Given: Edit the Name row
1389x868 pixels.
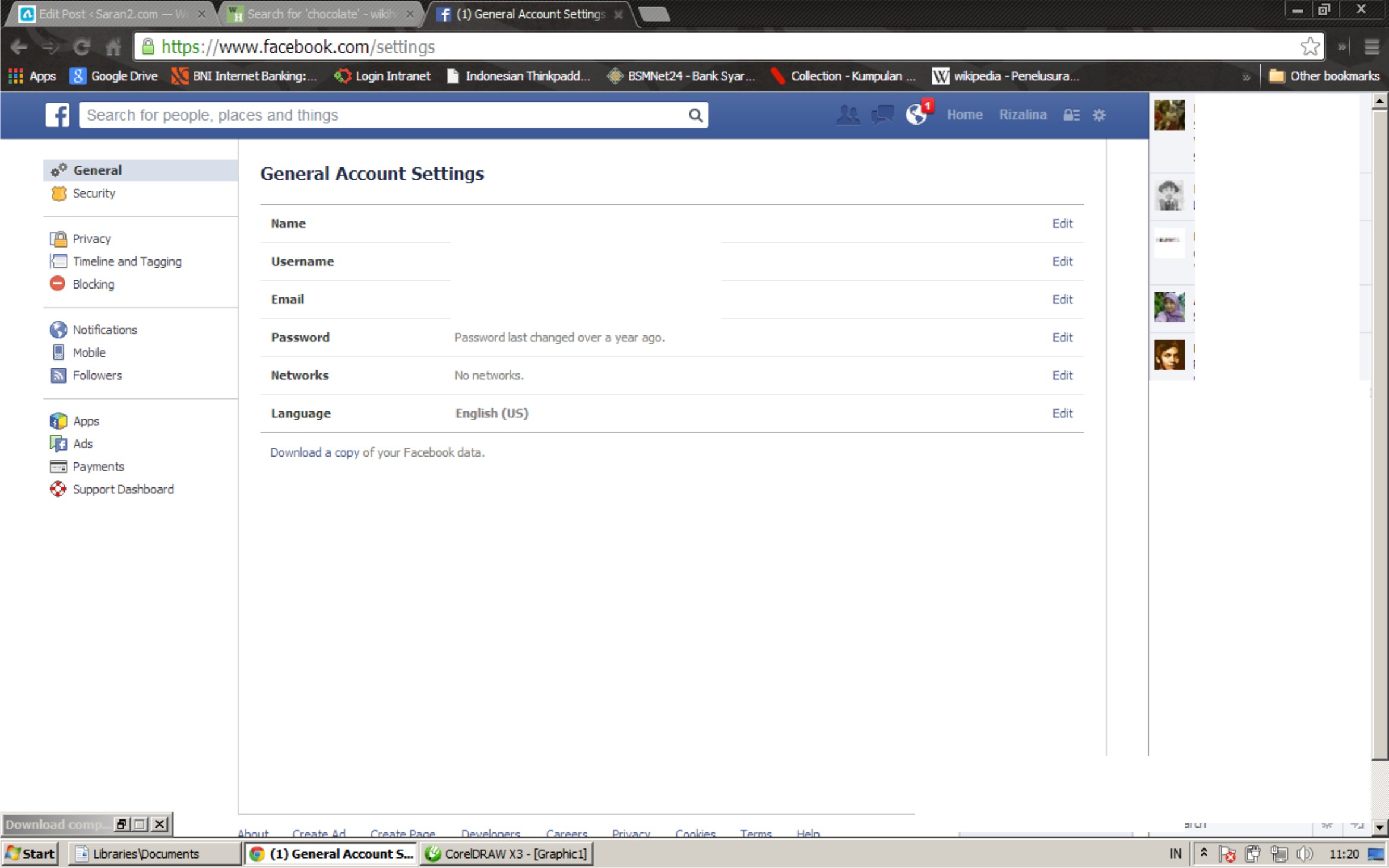Looking at the screenshot, I should 1062,223.
